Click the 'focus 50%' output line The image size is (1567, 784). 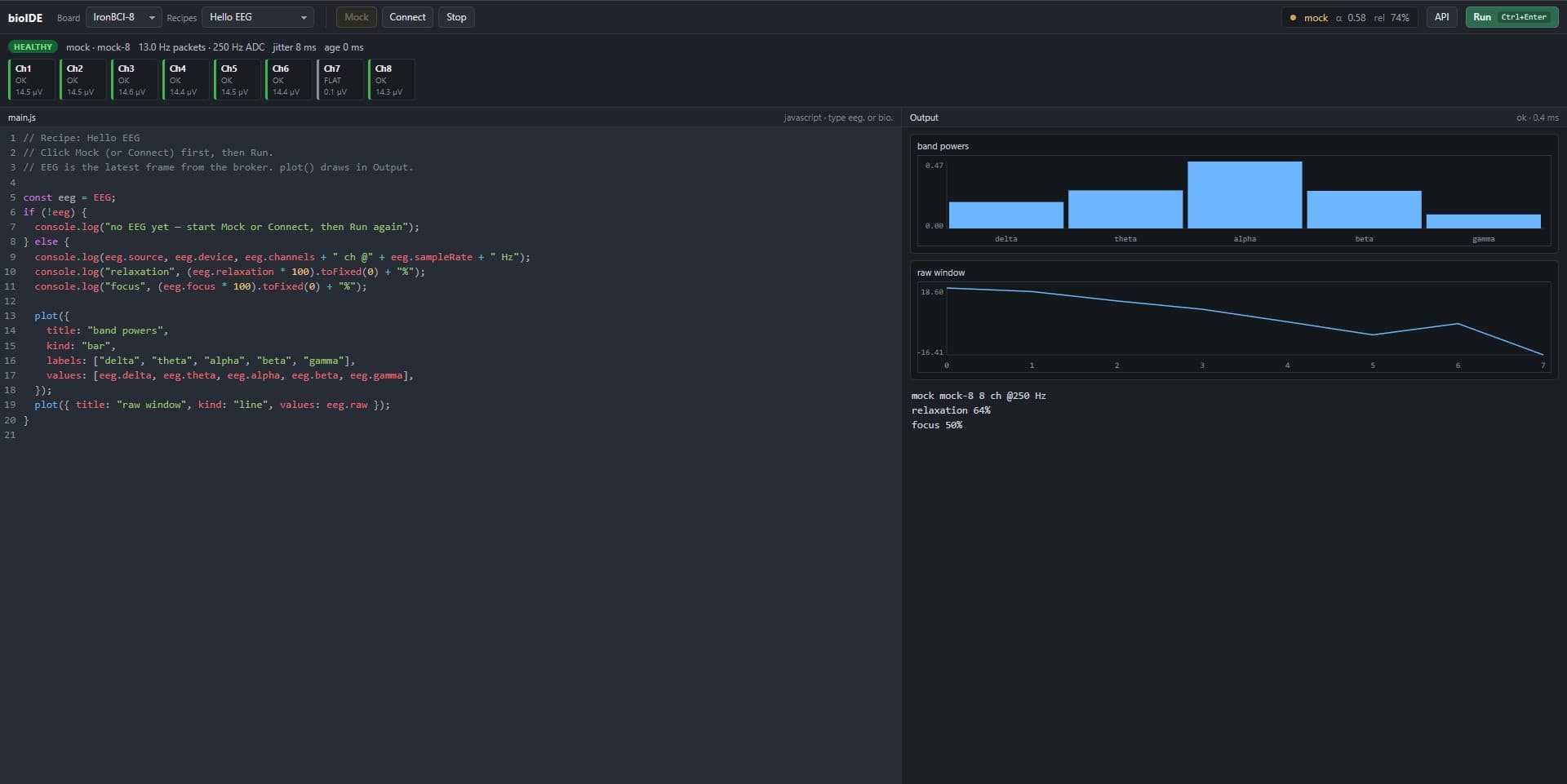click(x=937, y=425)
